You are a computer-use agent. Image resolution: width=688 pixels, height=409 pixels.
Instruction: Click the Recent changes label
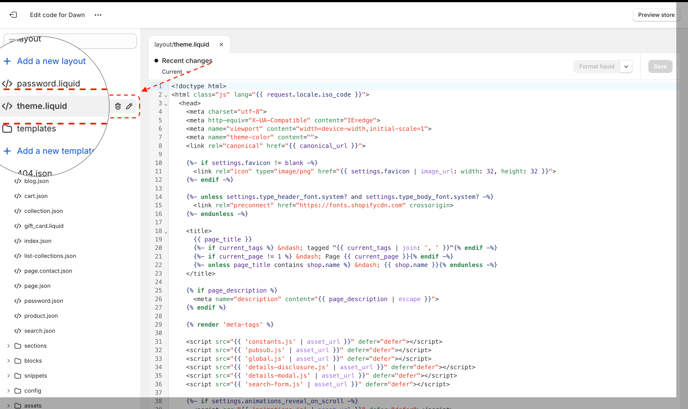[x=186, y=61]
